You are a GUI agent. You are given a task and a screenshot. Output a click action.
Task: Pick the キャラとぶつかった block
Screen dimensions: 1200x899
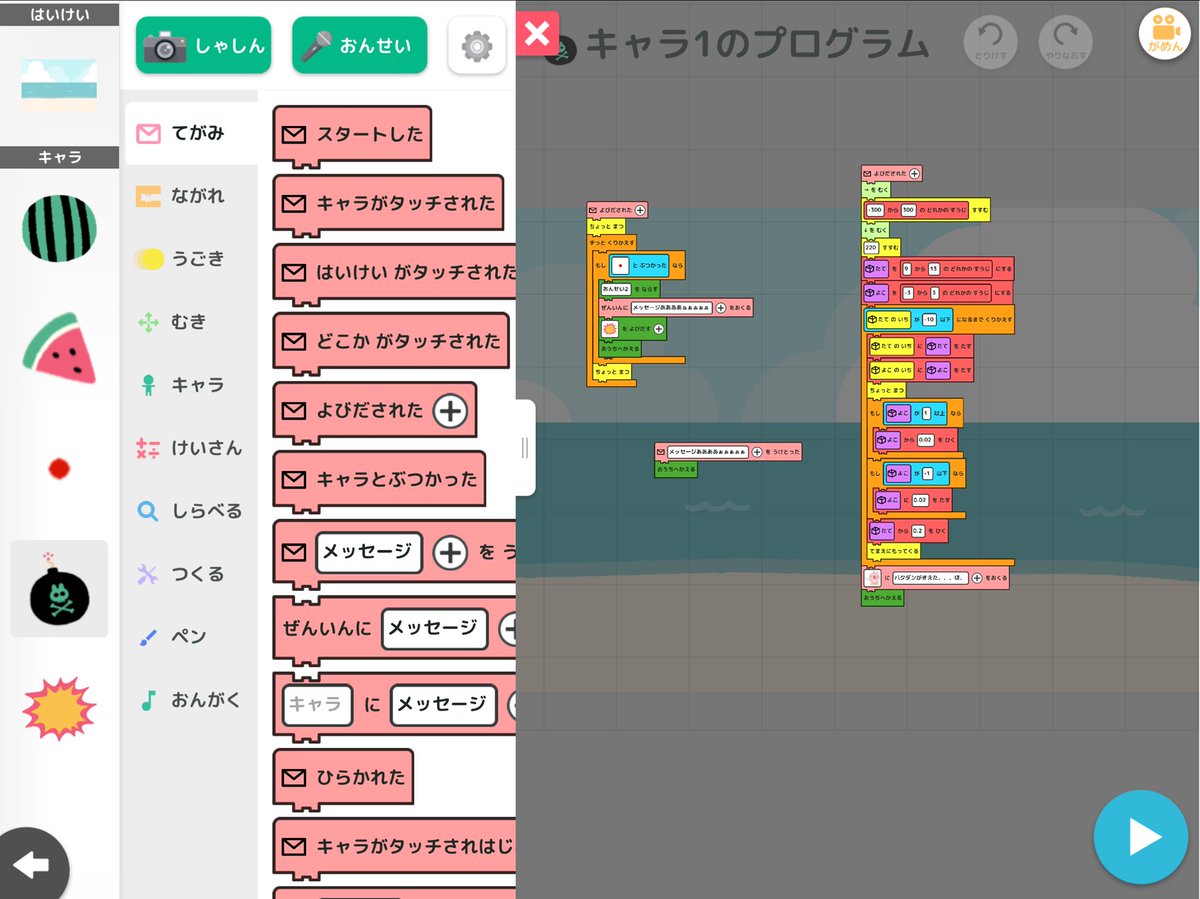tap(379, 479)
